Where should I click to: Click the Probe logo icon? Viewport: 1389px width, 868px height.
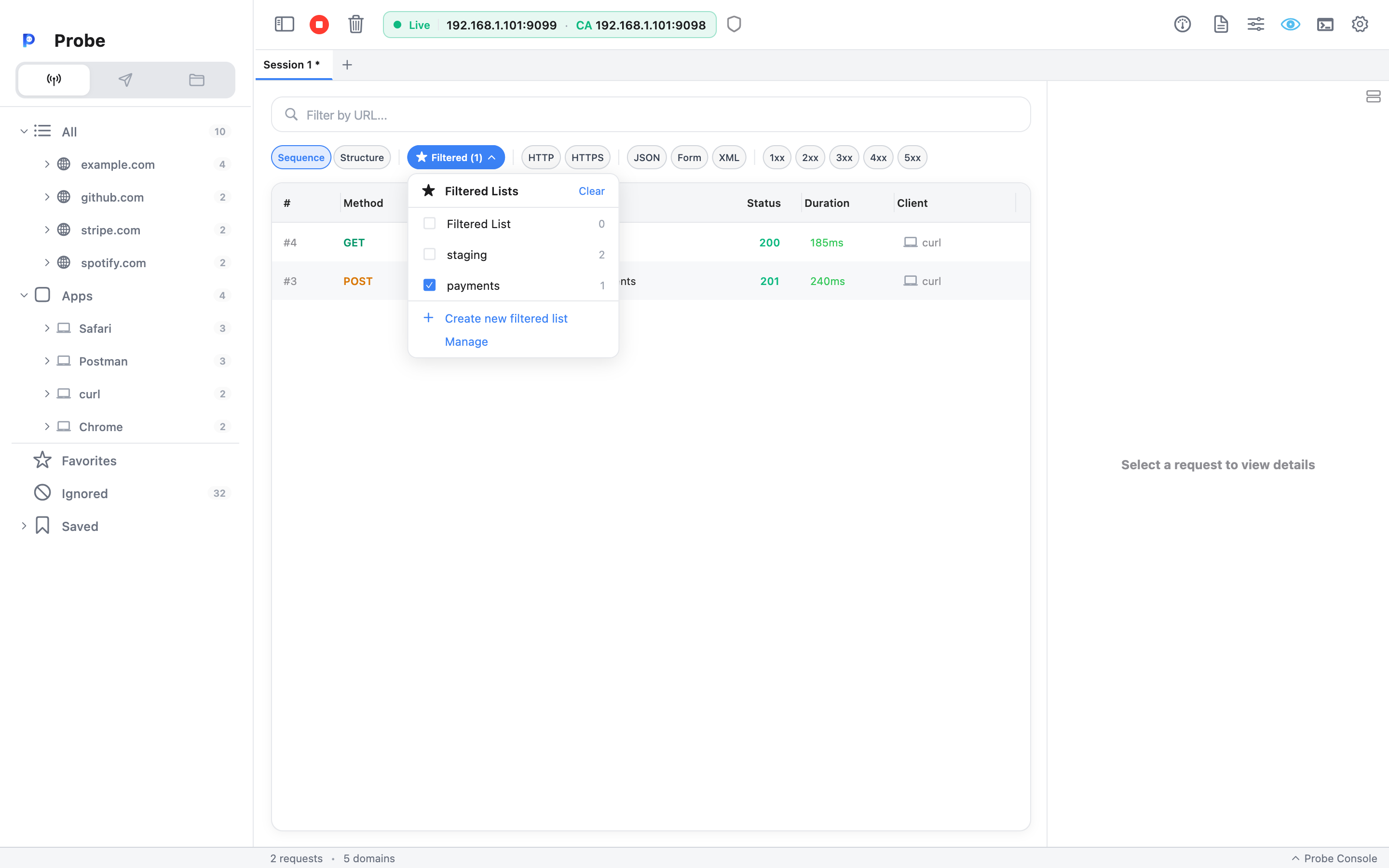(29, 40)
